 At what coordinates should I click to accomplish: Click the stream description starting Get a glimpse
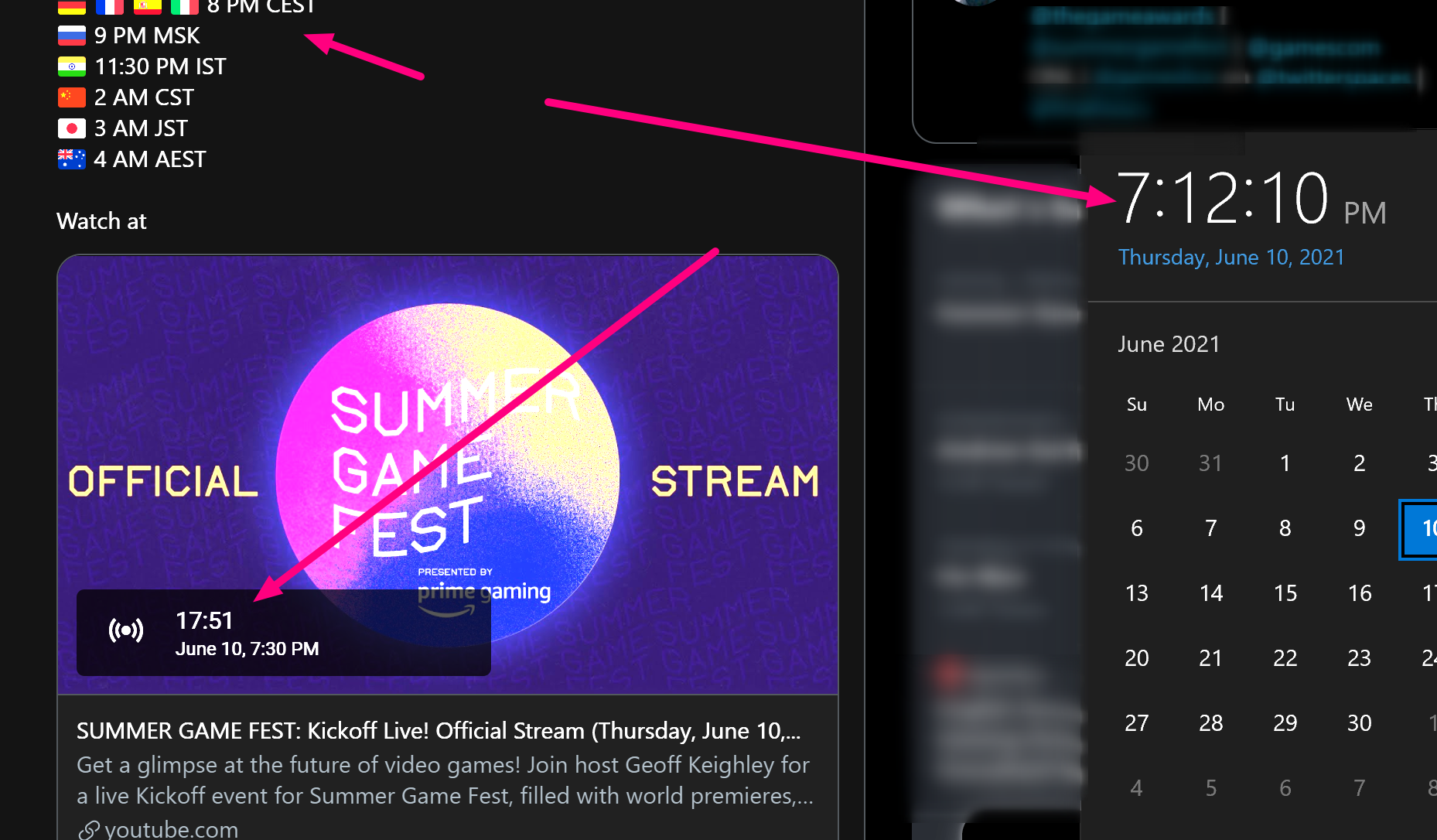point(445,780)
